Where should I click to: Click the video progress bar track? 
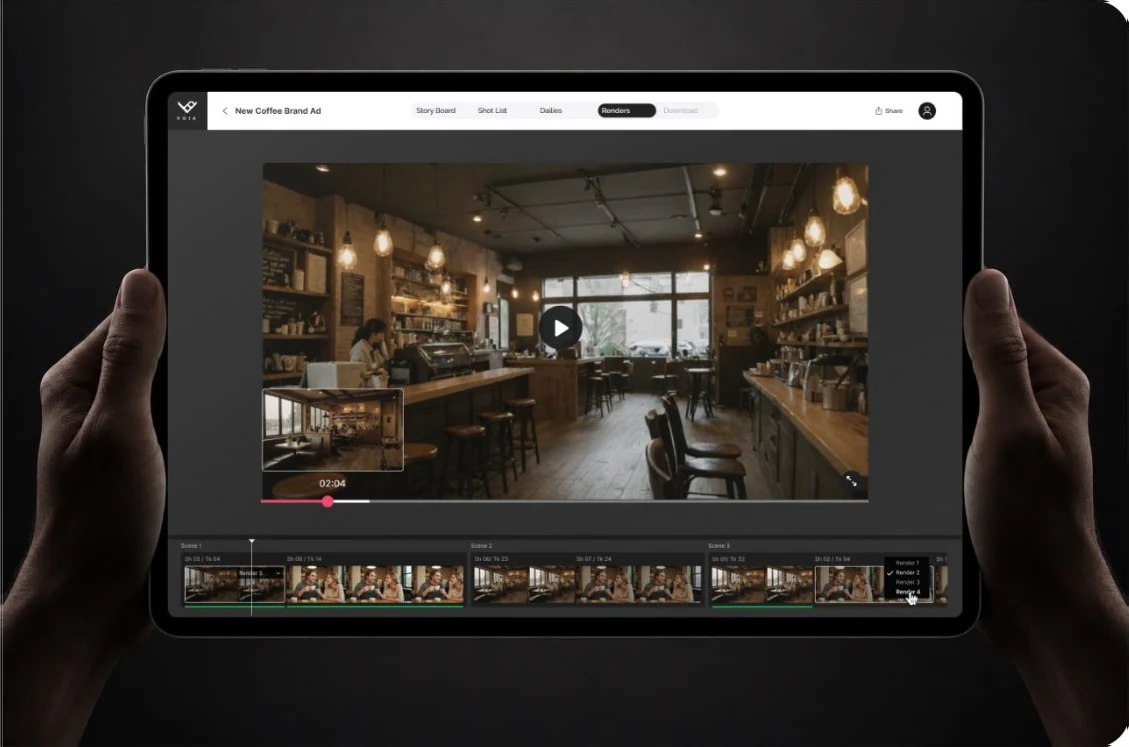click(564, 501)
